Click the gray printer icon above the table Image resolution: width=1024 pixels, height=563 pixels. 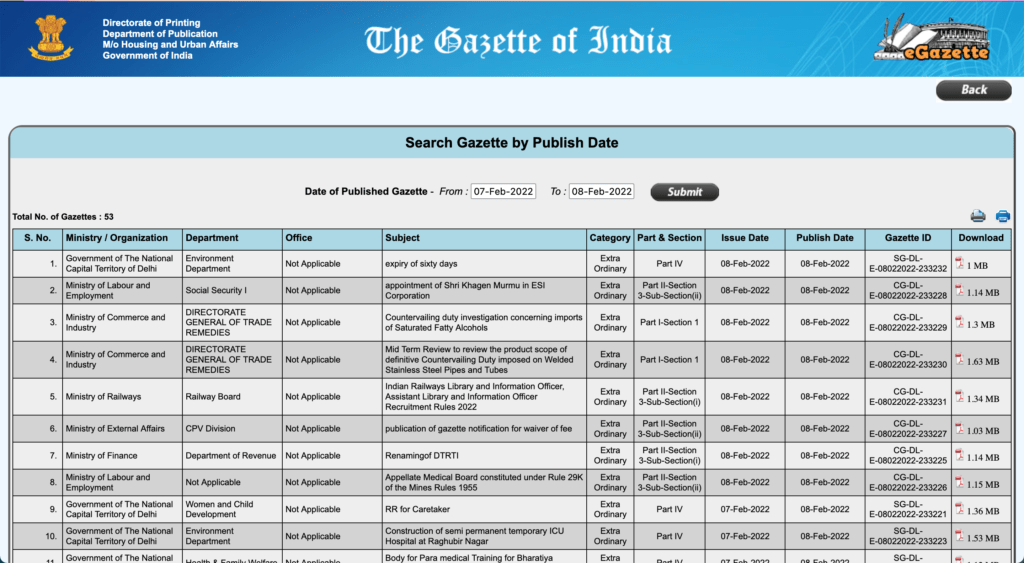pyautogui.click(x=978, y=216)
